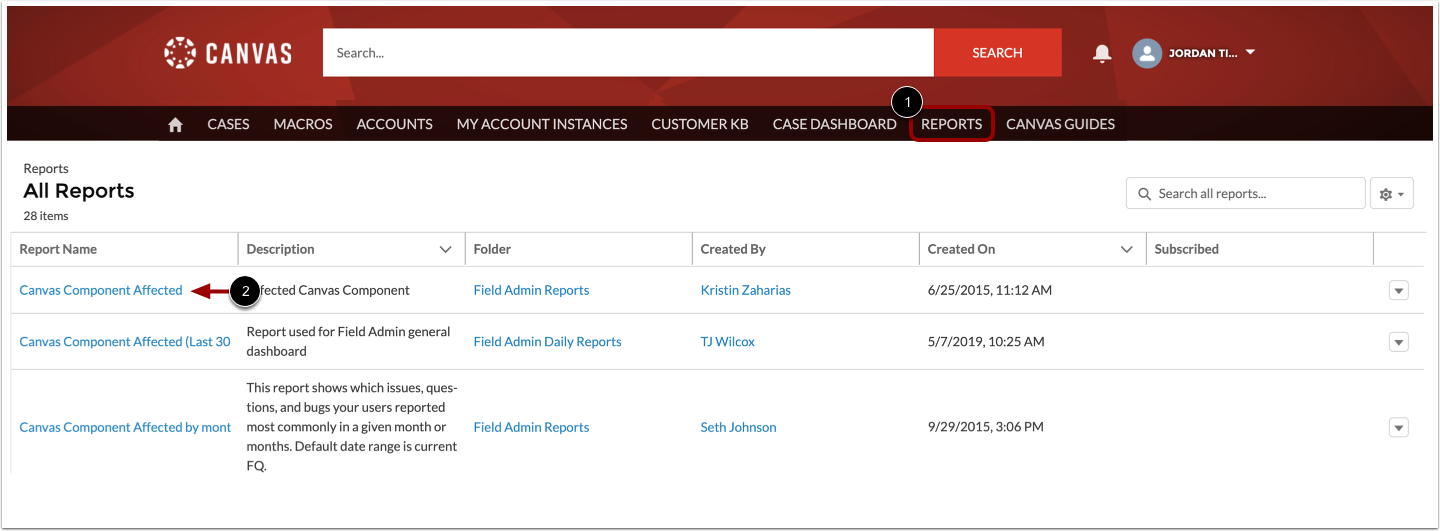Select the Reports tab
Screen dimensions: 1440x531
[x=951, y=124]
